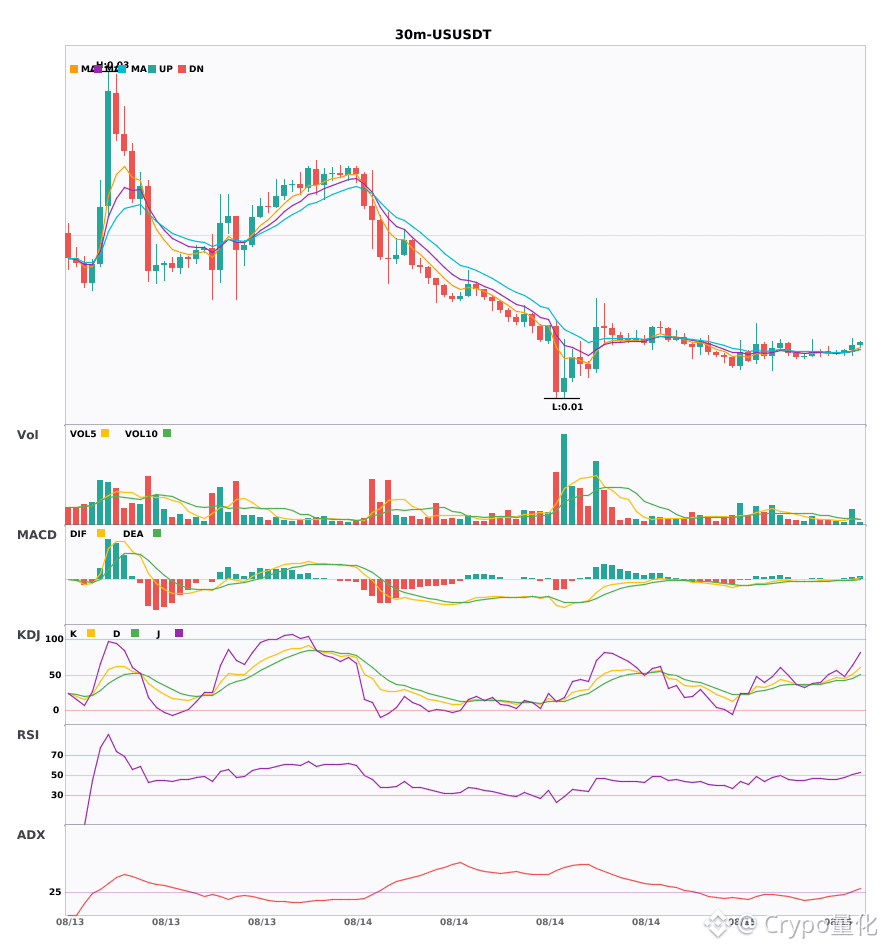Select the UP legend label
The height and width of the screenshot is (950, 885).
(x=166, y=69)
